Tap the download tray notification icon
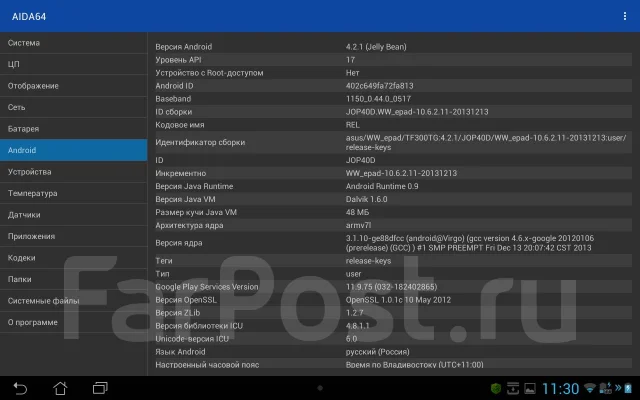 coord(513,389)
